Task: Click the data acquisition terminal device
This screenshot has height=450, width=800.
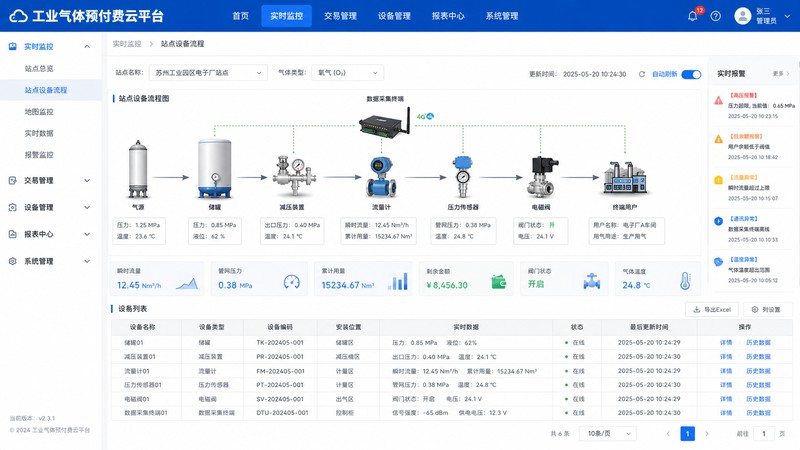Action: tap(384, 122)
